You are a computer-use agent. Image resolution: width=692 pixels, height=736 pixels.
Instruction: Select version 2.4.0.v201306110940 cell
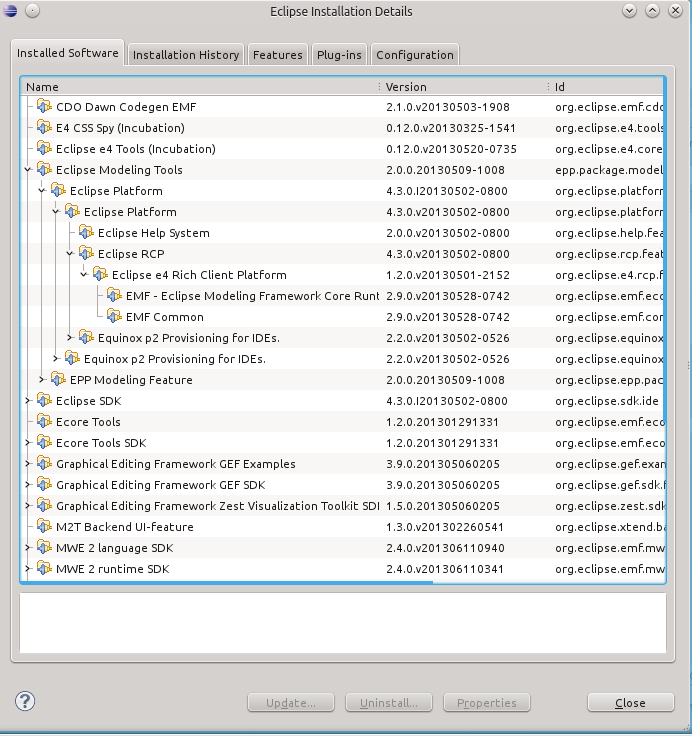(x=445, y=548)
